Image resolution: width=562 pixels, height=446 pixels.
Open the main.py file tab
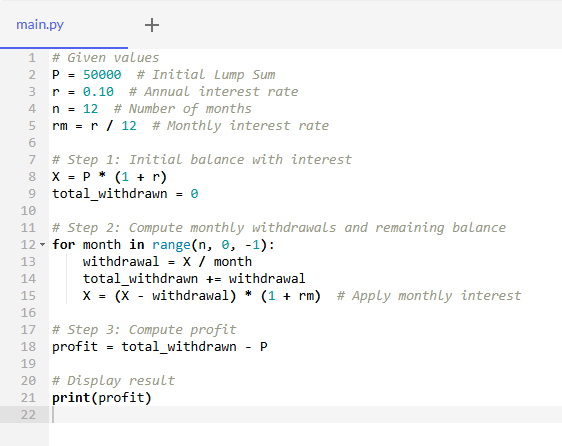coord(40,25)
